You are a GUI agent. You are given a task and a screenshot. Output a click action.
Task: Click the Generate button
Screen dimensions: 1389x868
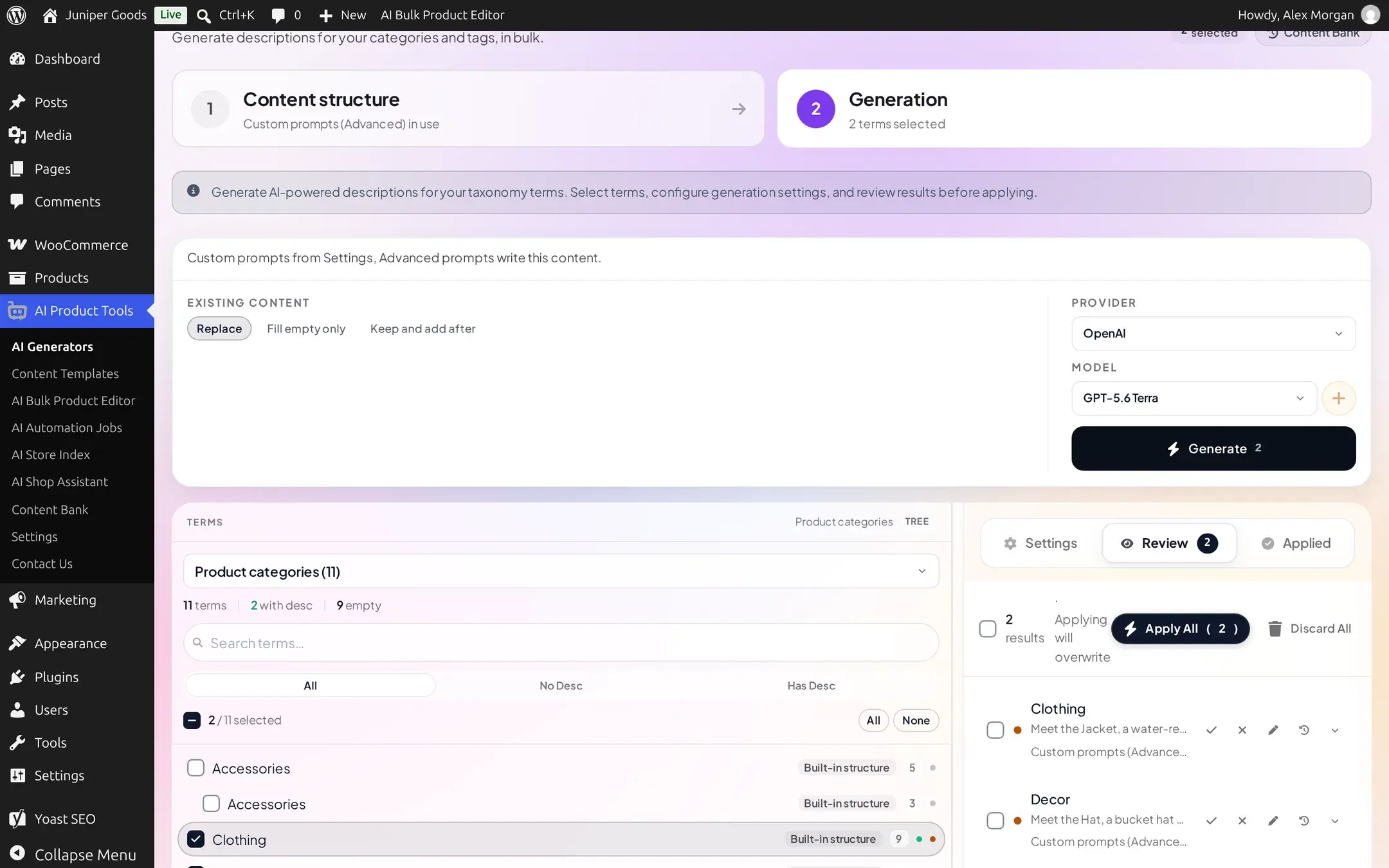(1213, 449)
